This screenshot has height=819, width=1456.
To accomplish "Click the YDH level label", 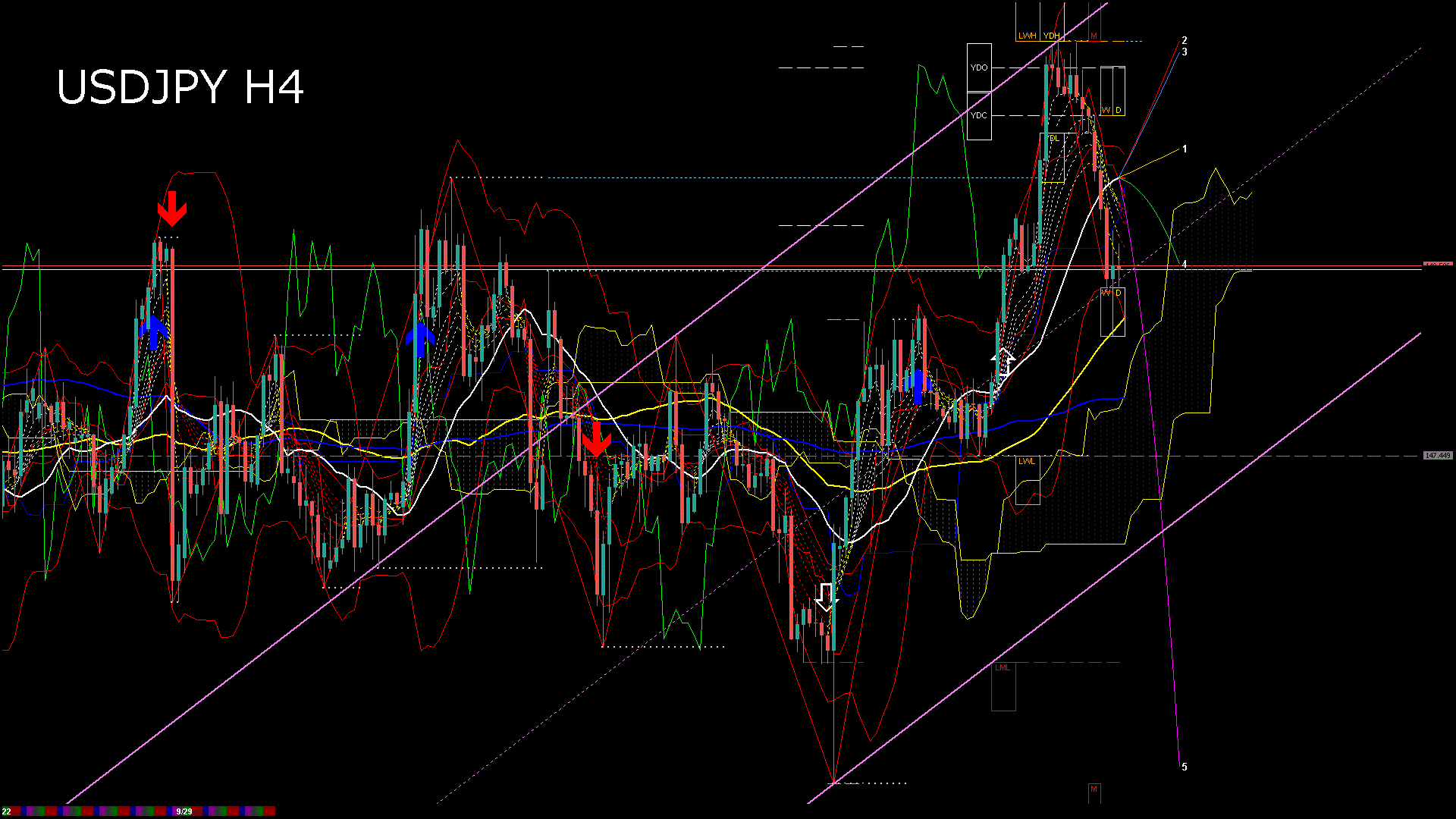I will tap(1051, 36).
